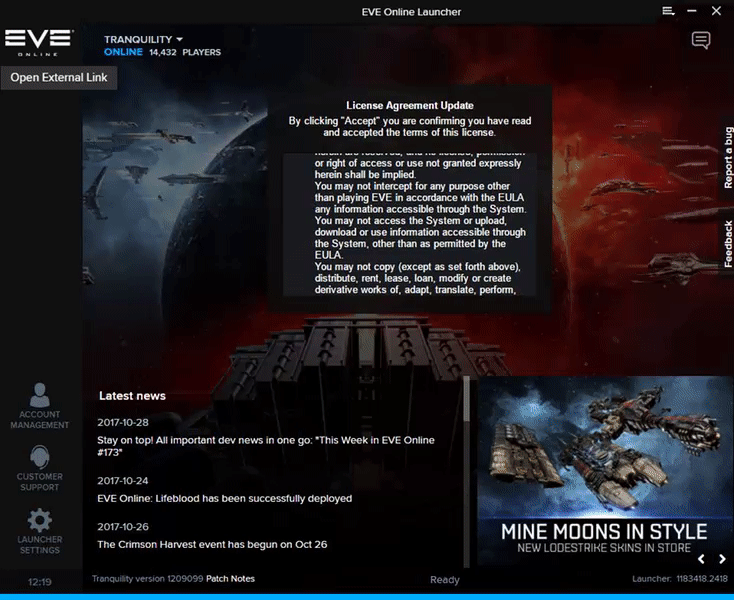Click inside the license agreement text box
This screenshot has width=734, height=600.
click(x=410, y=225)
